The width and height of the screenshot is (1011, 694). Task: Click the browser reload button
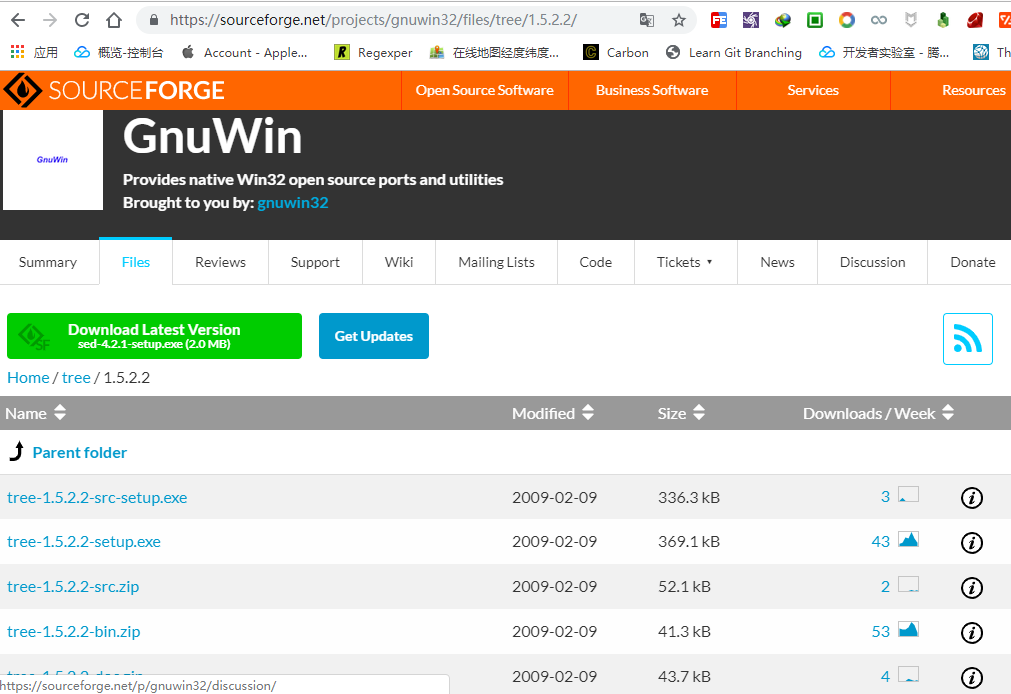(82, 20)
